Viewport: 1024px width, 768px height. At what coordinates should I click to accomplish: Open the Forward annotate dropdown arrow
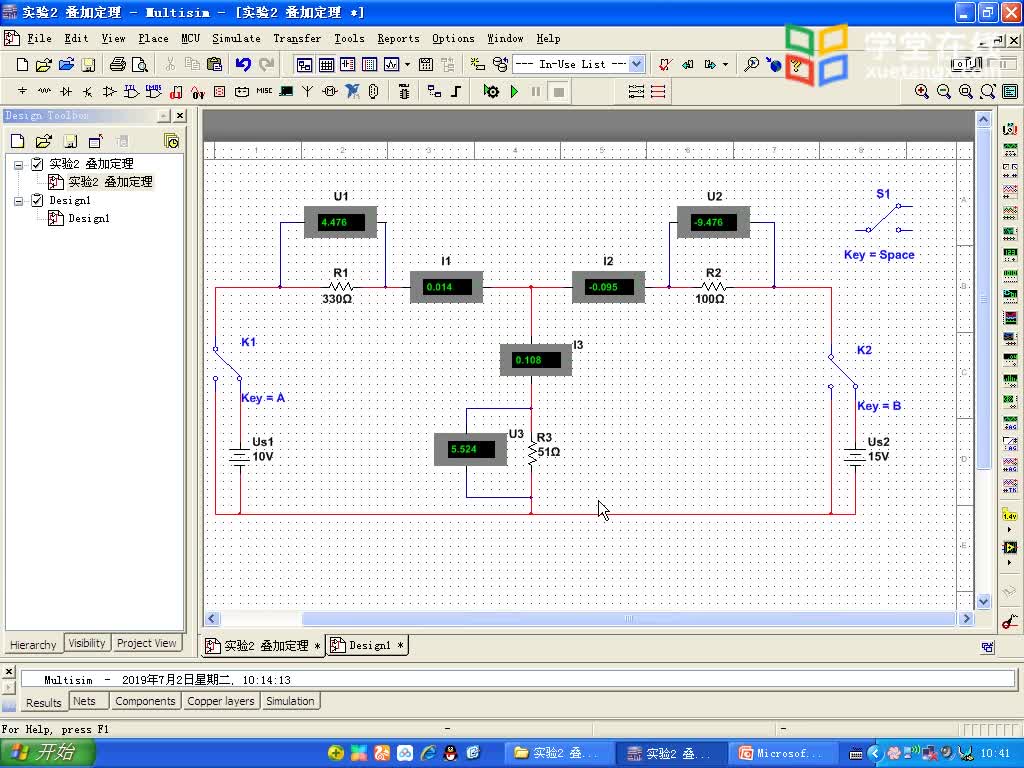click(725, 64)
